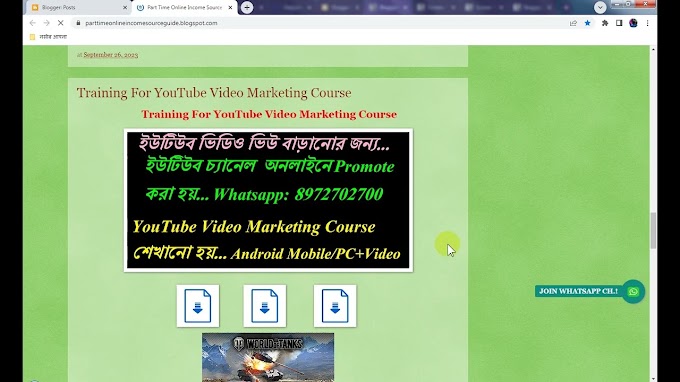680x382 pixels.
Task: Open the tab search dropdown arrow
Action: pyautogui.click(x=600, y=7)
